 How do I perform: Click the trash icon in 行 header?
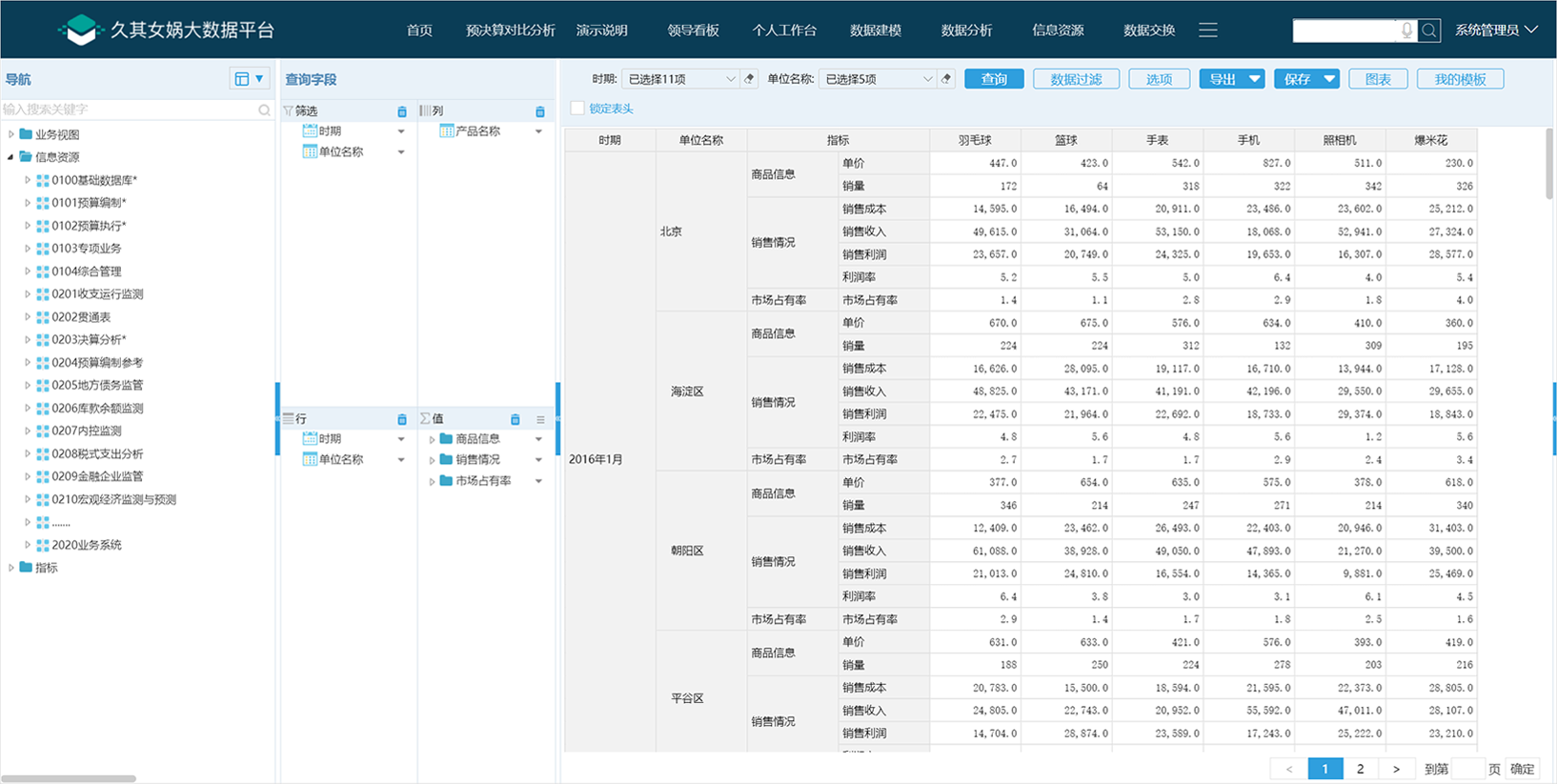pyautogui.click(x=402, y=419)
